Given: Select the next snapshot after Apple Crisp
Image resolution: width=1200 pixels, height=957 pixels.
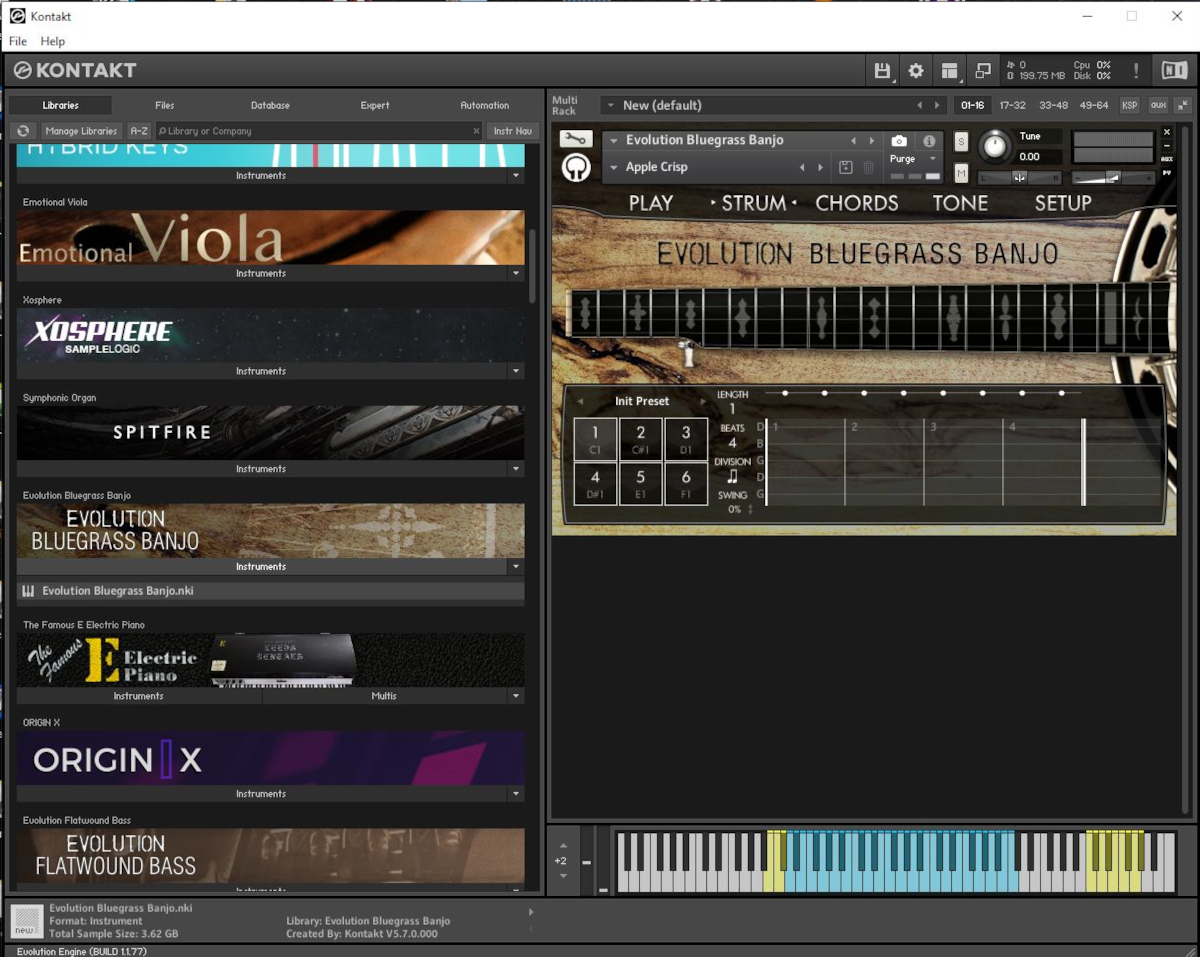Looking at the screenshot, I should click(821, 167).
